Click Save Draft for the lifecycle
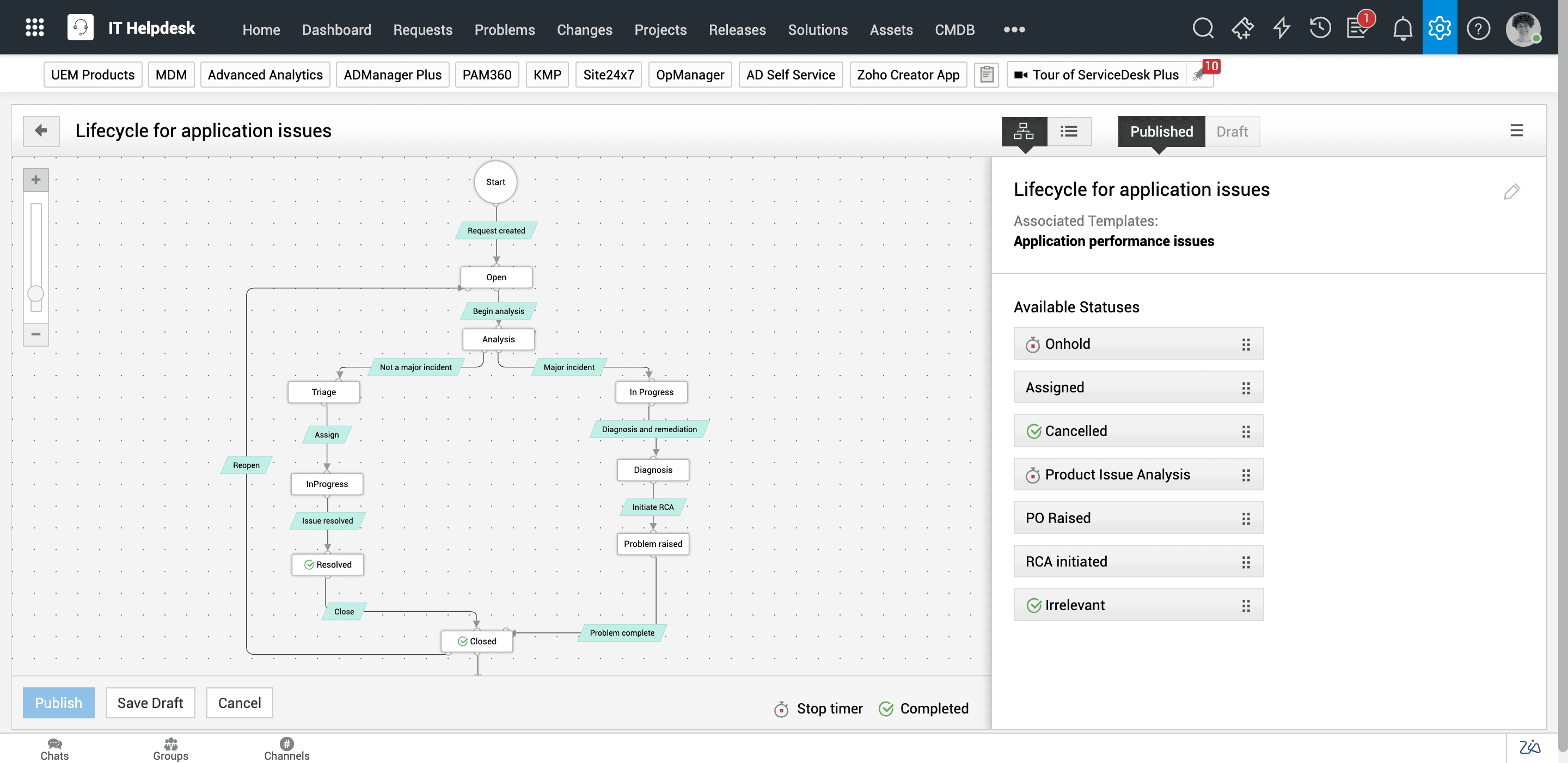Screen dimensions: 1568x763 click(x=150, y=702)
